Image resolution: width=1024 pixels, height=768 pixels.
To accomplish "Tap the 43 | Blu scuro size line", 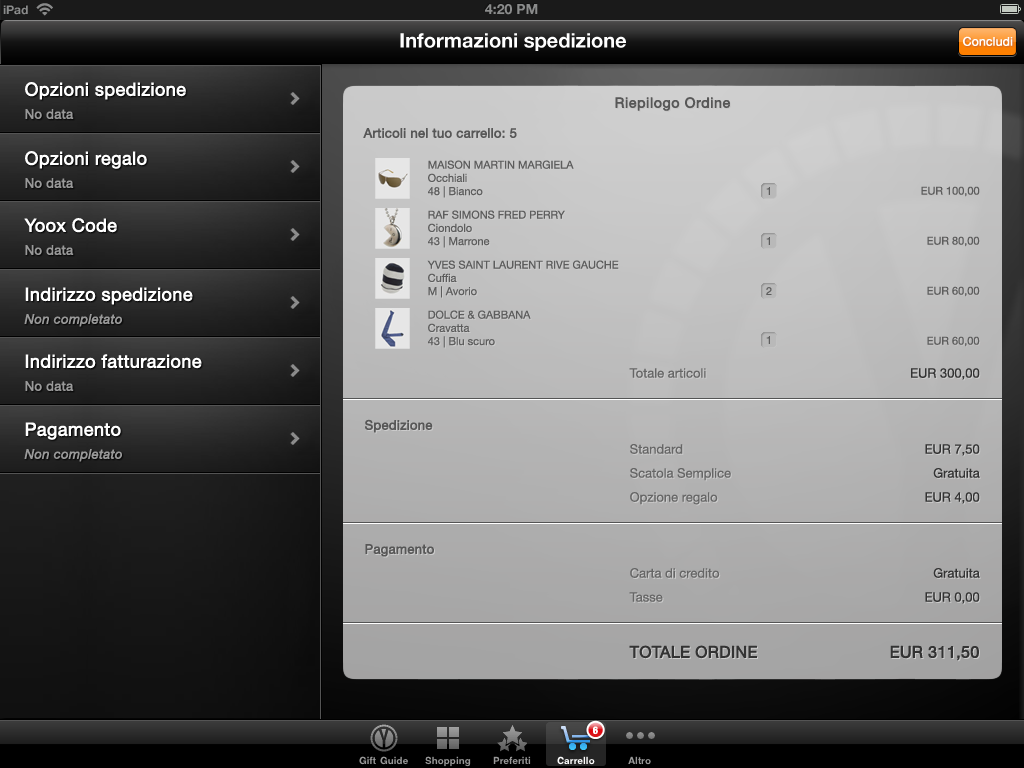I will [461, 342].
